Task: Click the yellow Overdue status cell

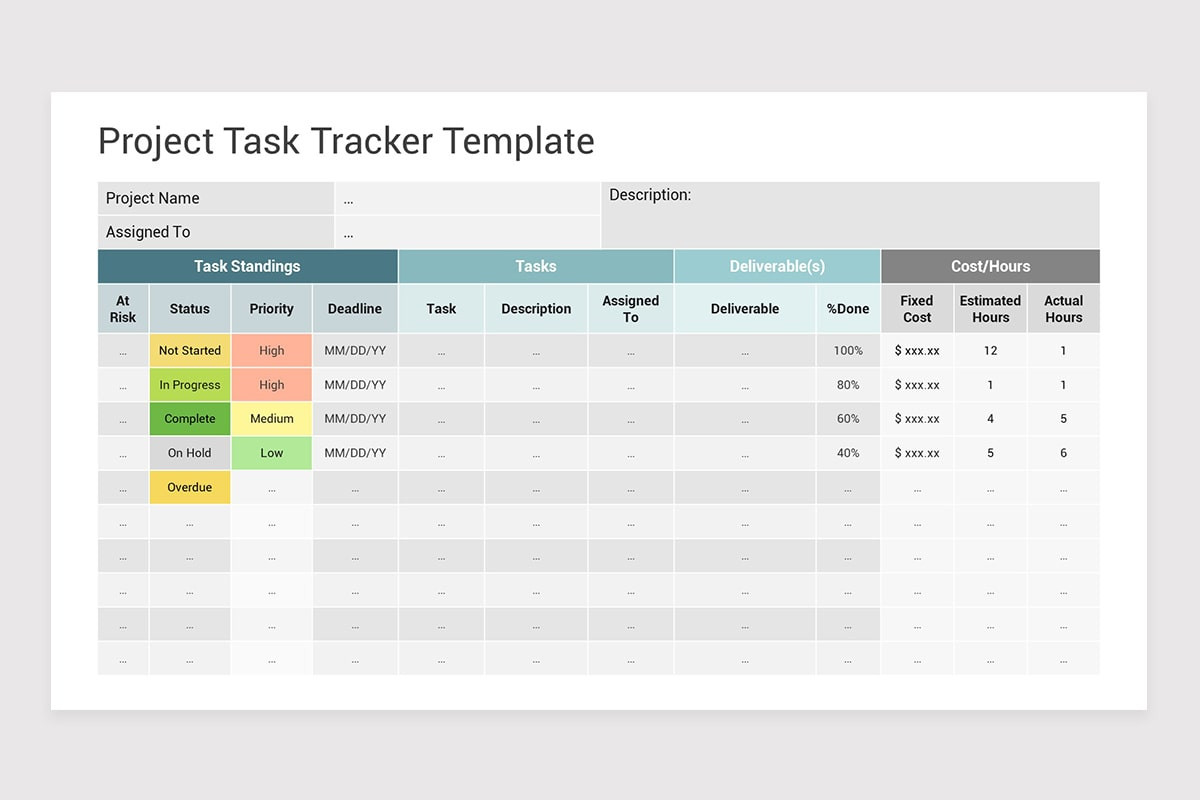Action: pyautogui.click(x=190, y=487)
